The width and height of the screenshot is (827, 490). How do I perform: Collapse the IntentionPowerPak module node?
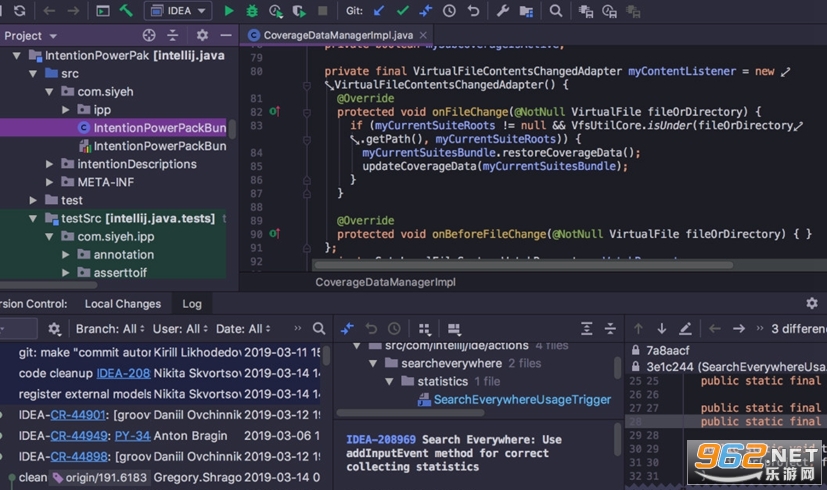(x=17, y=55)
